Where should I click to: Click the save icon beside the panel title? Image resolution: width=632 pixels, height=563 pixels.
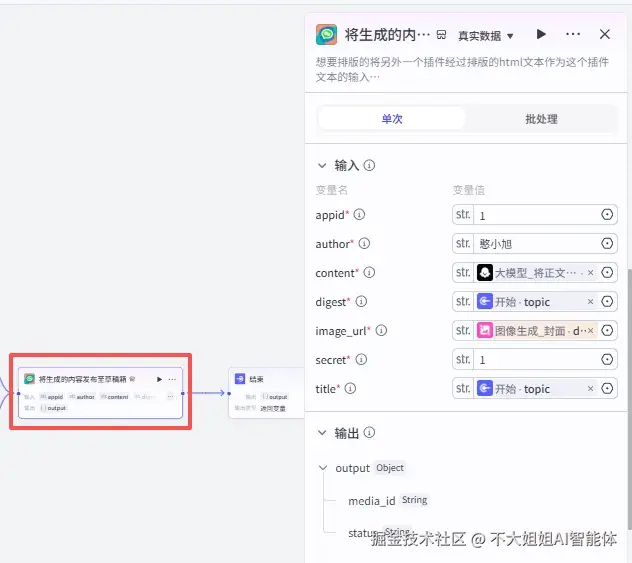pos(442,35)
